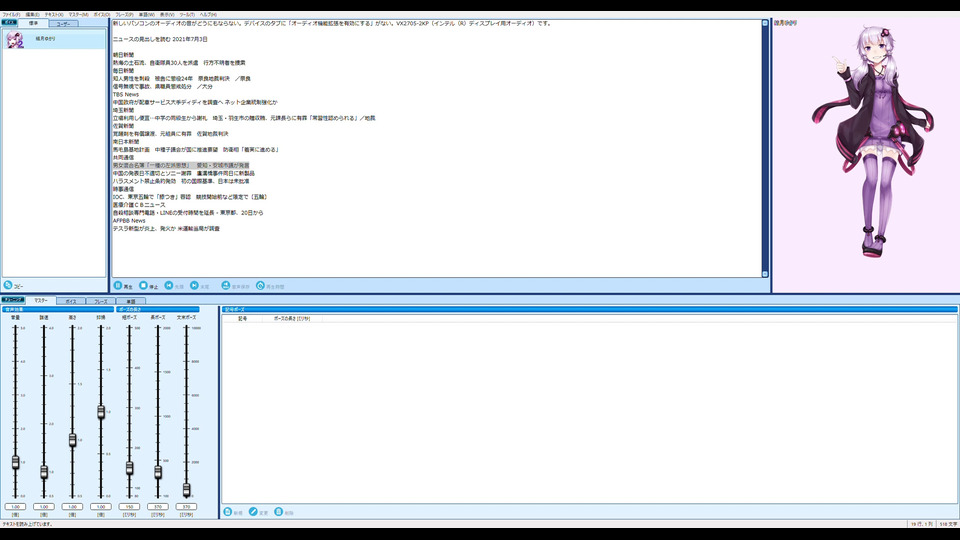Screen dimensions: 960x540
Task: Click the 結月ゆかり character illustration
Action: click(x=874, y=141)
